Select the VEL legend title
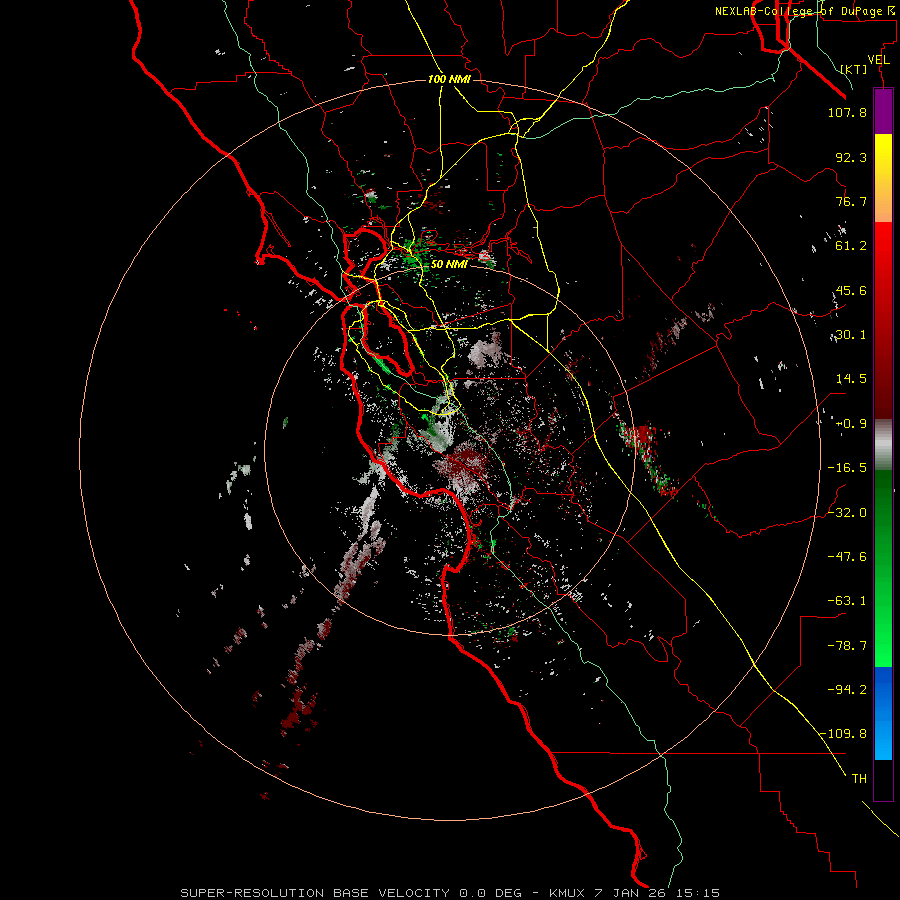The image size is (900, 900). coord(878,59)
